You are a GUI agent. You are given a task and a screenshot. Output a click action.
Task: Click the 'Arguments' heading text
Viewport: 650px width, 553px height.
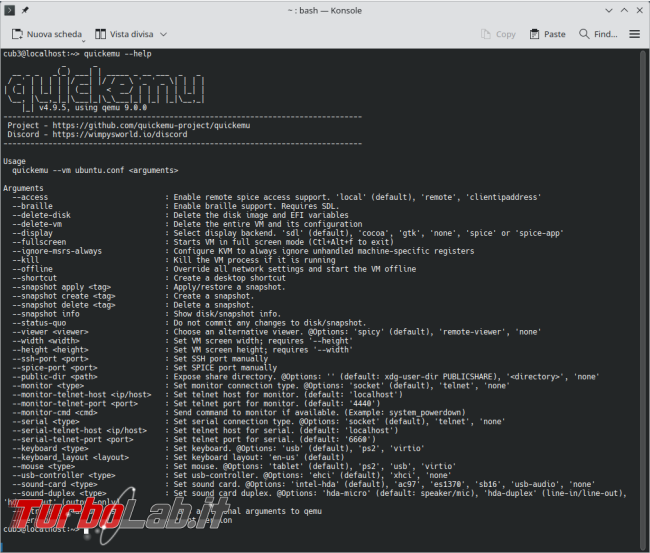pyautogui.click(x=23, y=188)
